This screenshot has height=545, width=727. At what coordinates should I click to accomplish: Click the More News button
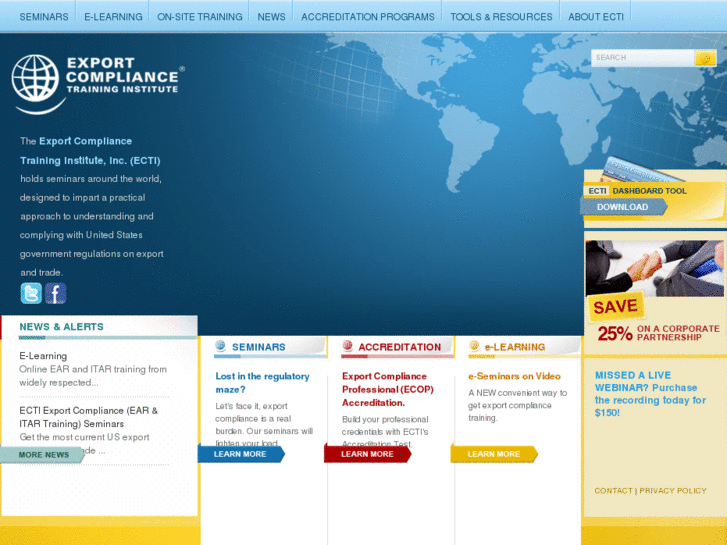pos(43,455)
